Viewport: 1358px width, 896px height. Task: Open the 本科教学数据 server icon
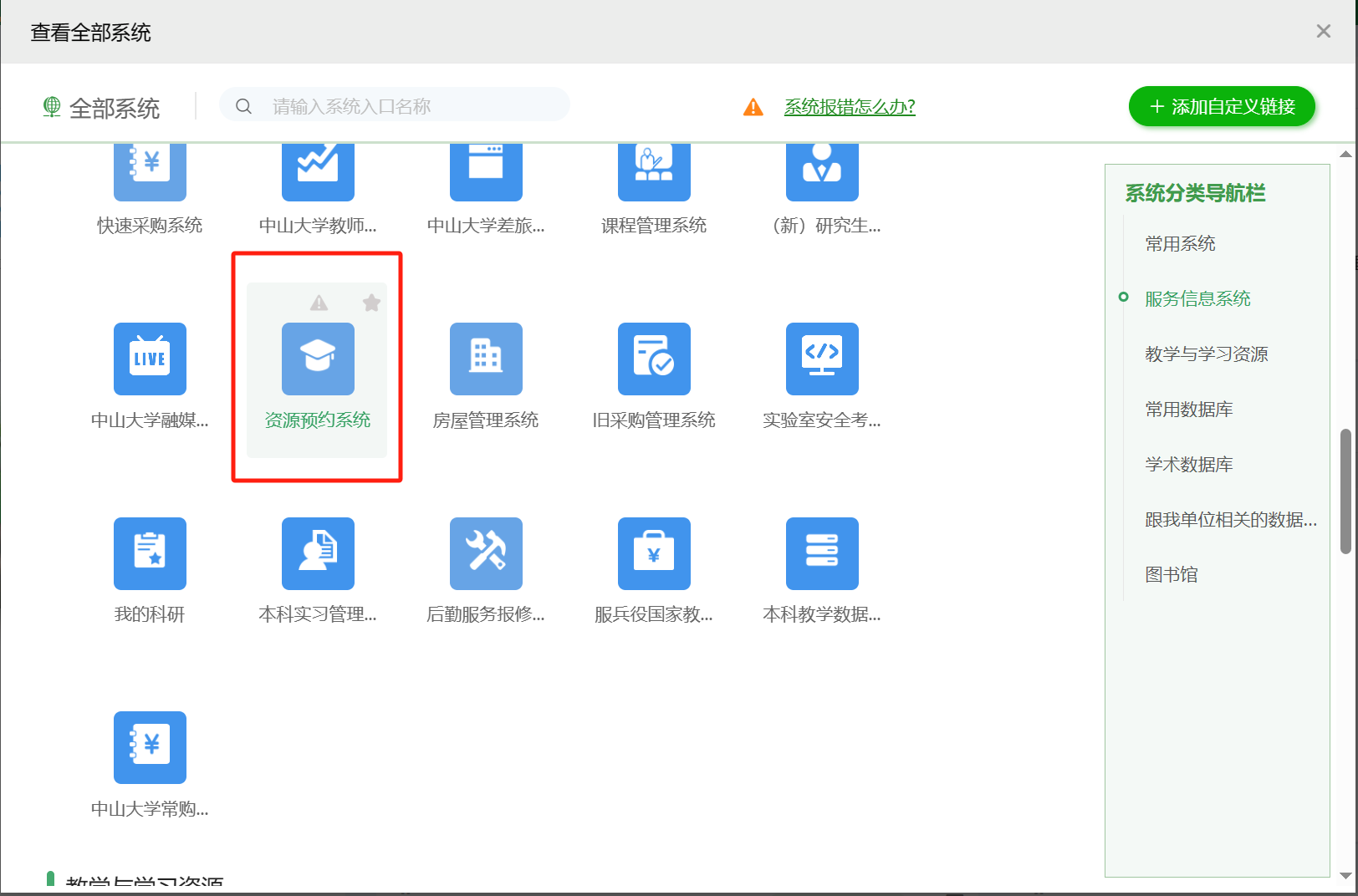click(822, 553)
